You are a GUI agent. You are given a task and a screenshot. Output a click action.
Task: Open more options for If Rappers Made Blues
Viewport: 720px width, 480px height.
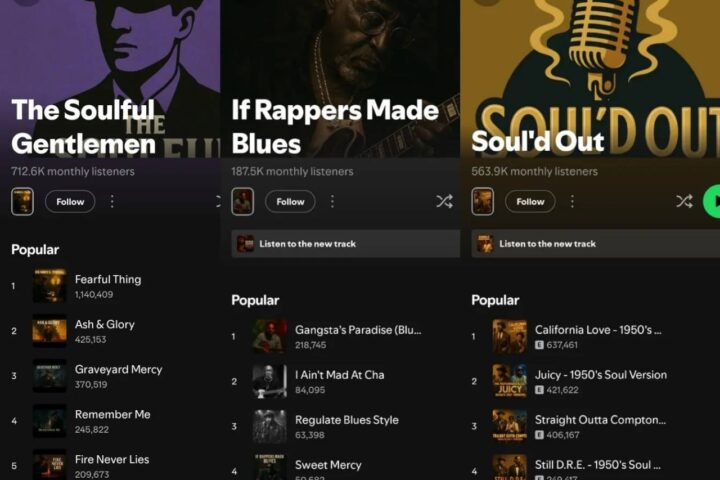(x=332, y=202)
